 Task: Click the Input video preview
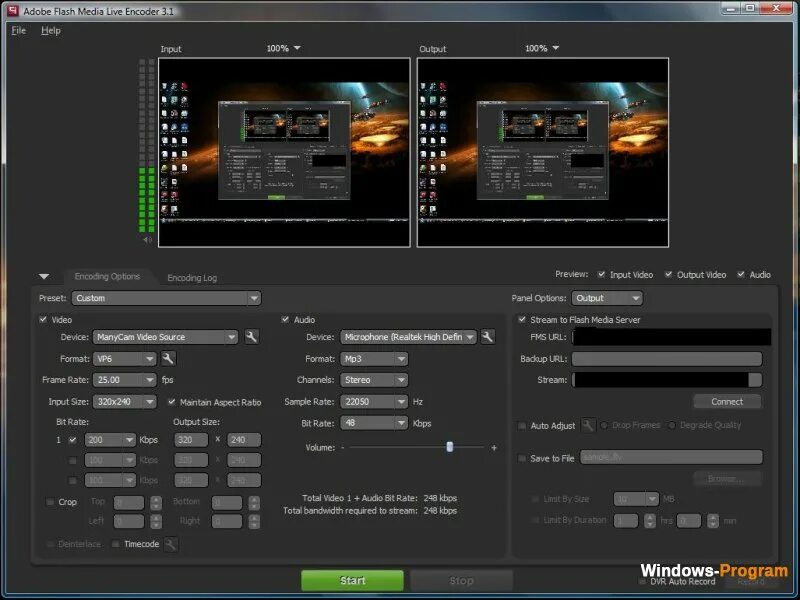tap(284, 153)
